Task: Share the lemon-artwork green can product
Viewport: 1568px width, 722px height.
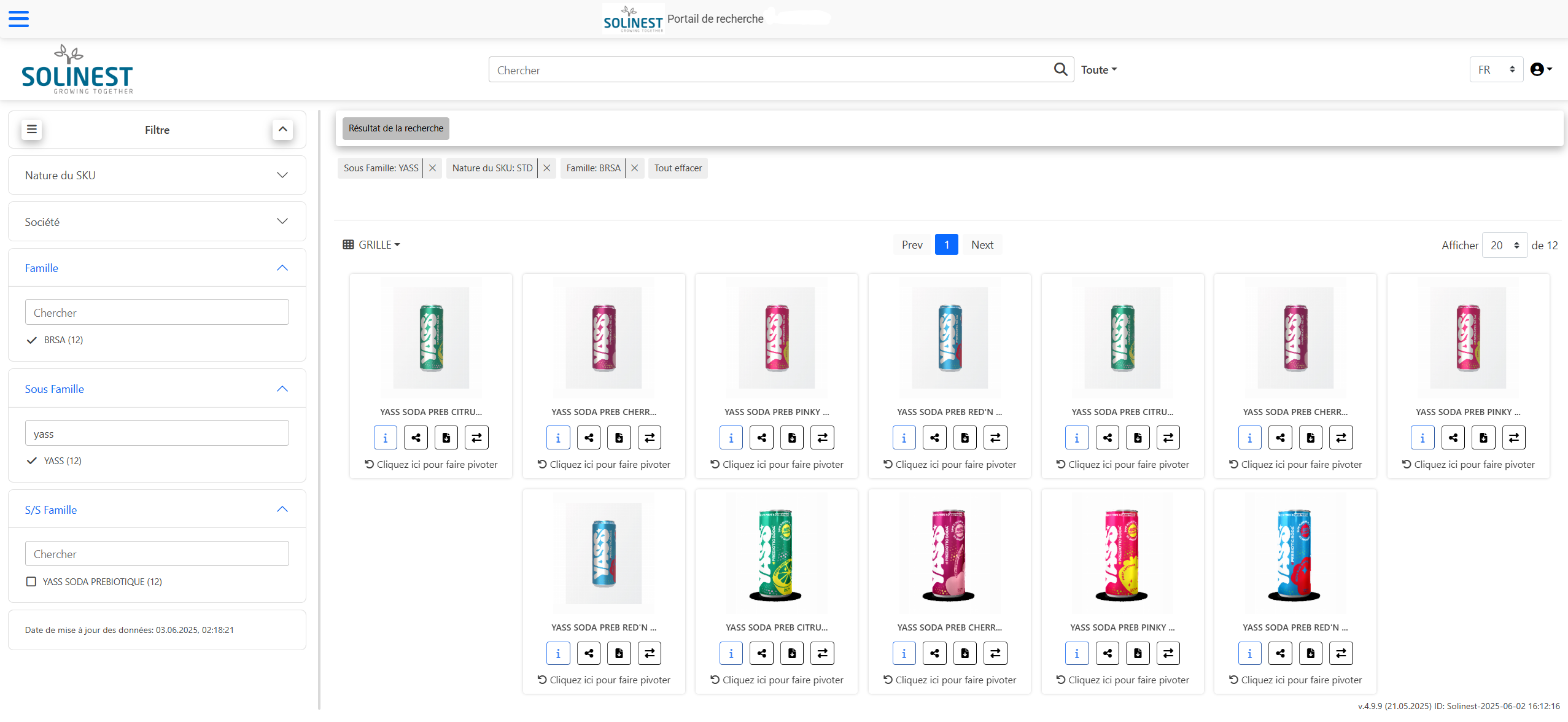Action: pyautogui.click(x=761, y=653)
